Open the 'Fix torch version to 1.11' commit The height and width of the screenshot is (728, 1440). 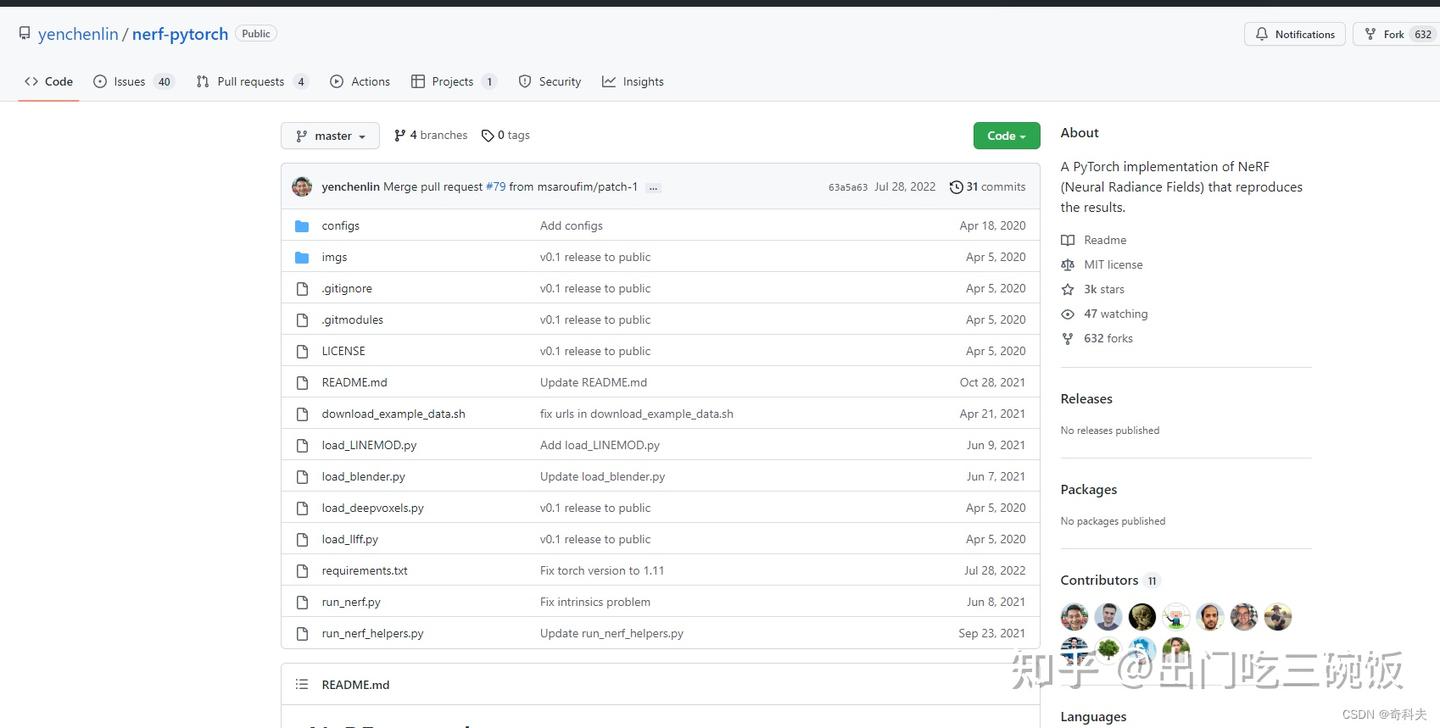[602, 571]
